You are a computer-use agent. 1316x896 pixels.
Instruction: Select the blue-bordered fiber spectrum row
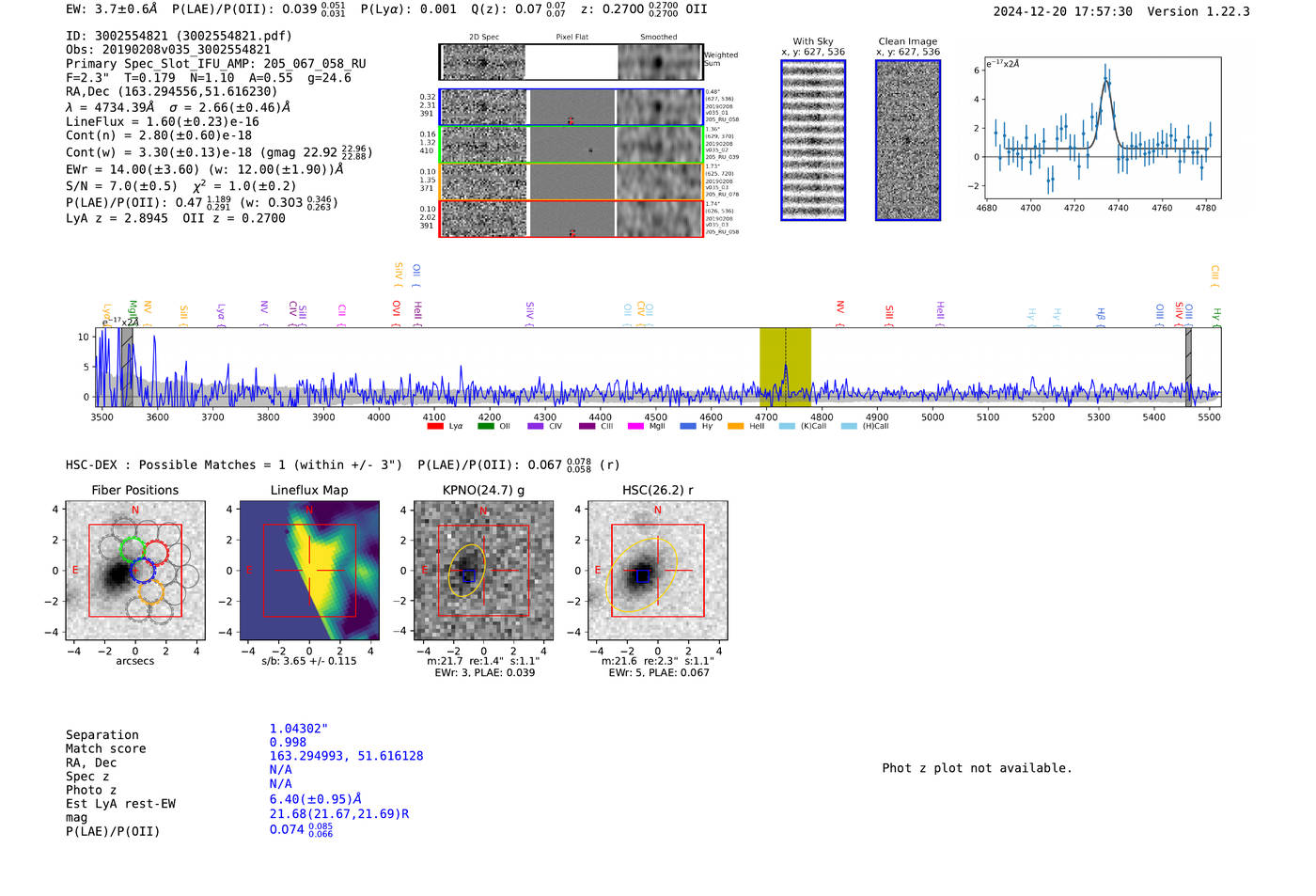(572, 107)
